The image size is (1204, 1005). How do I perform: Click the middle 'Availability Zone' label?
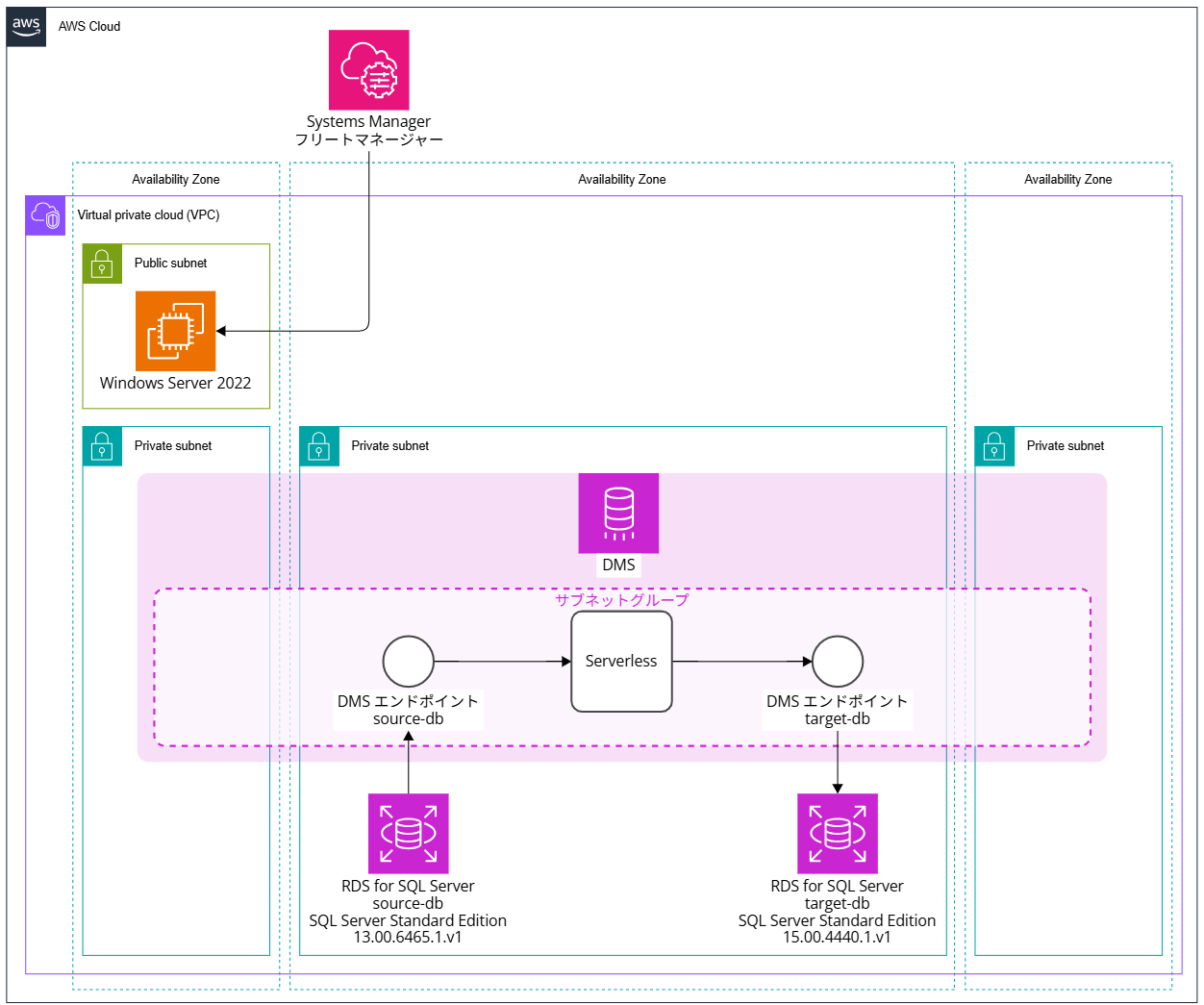[x=622, y=180]
